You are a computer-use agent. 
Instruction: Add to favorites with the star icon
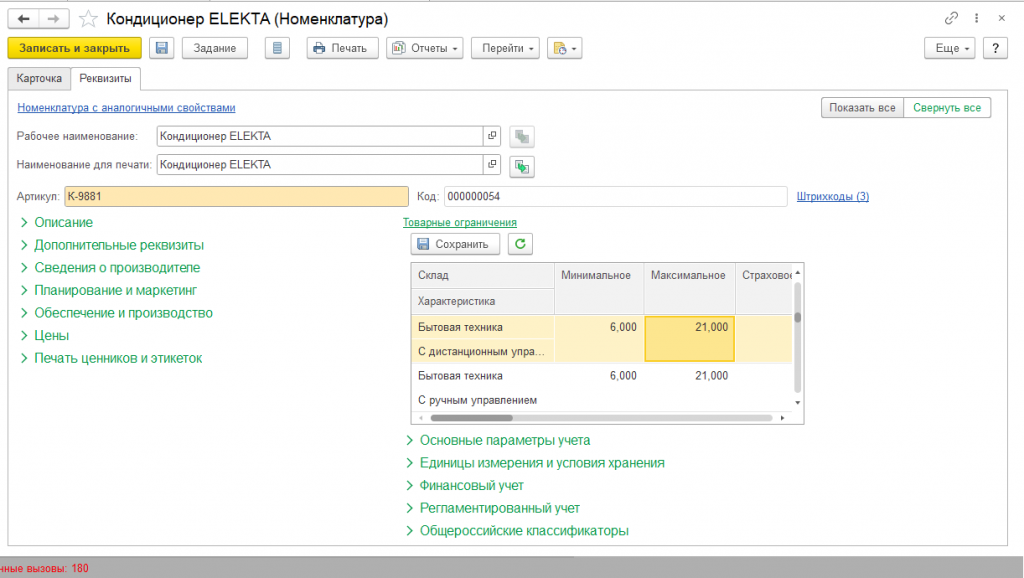tap(88, 19)
